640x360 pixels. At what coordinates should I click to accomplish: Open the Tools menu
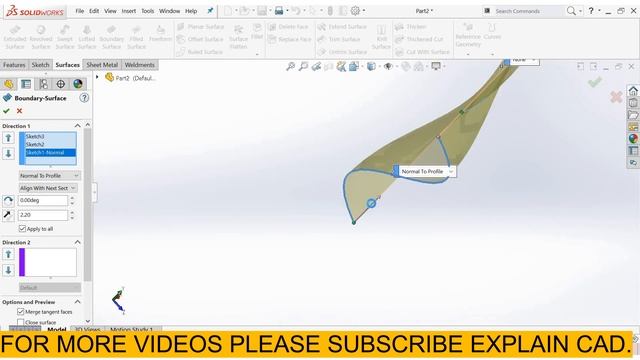pos(147,11)
